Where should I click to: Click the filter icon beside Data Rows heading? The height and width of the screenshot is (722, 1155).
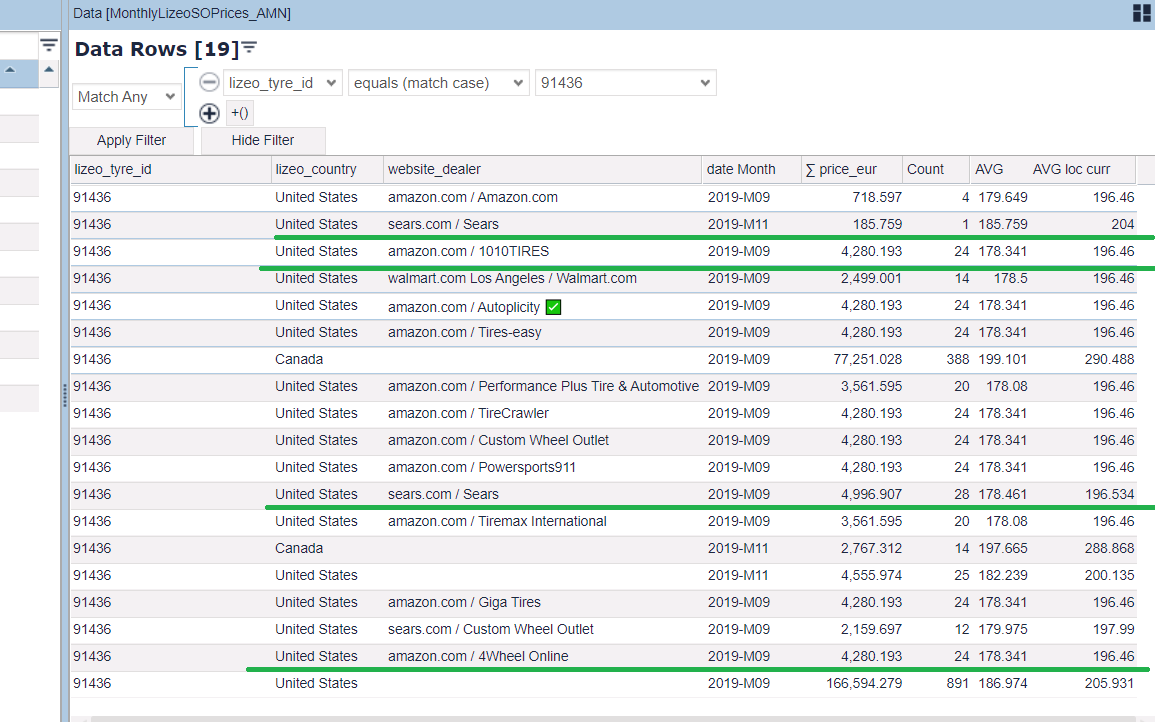coord(249,48)
